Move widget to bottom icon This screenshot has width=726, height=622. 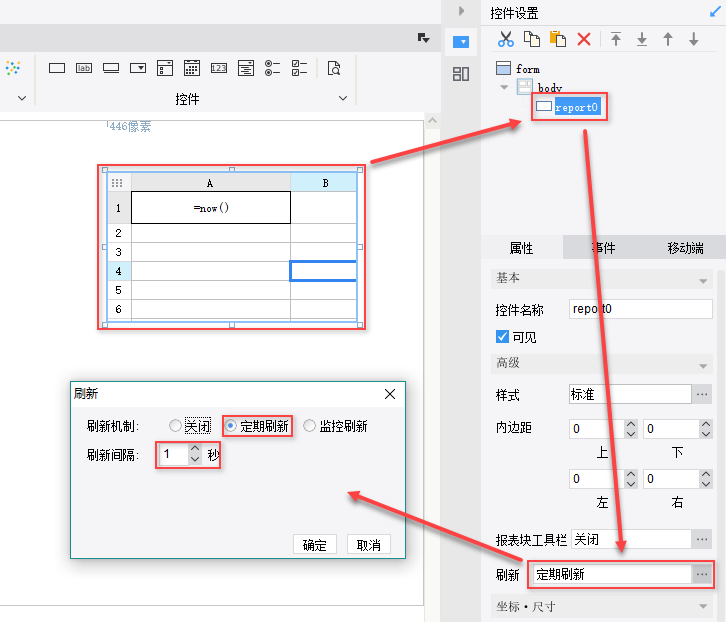coord(642,39)
